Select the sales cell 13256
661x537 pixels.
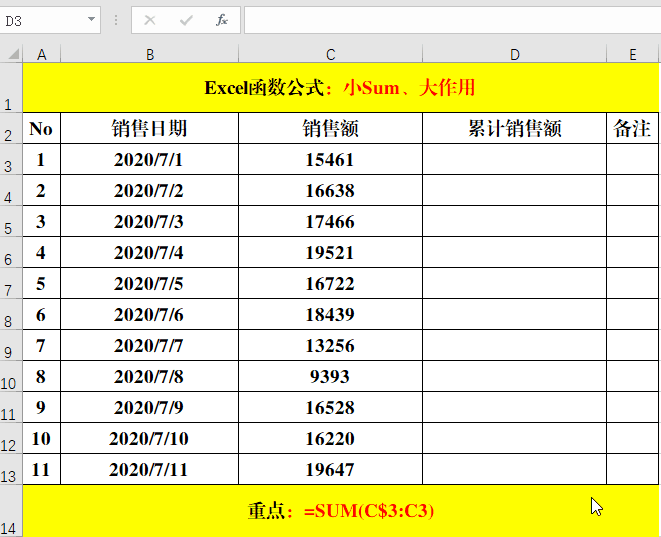[330, 345]
